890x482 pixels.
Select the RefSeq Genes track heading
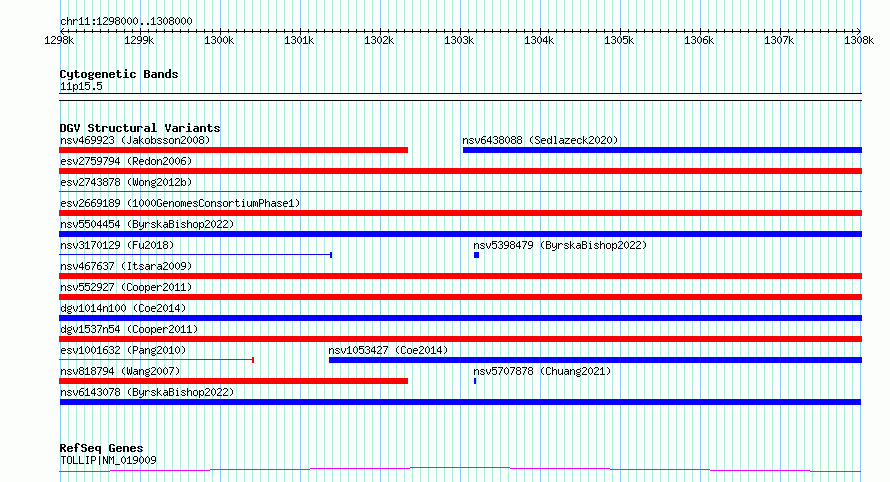(x=101, y=449)
